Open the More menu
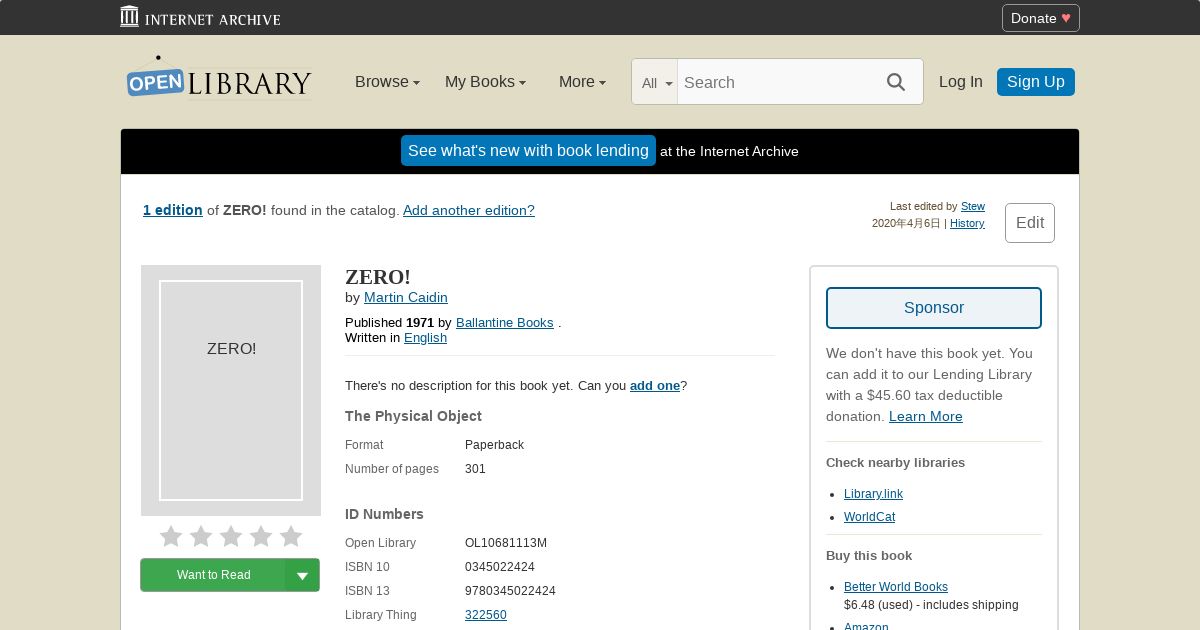This screenshot has height=630, width=1200. [582, 82]
